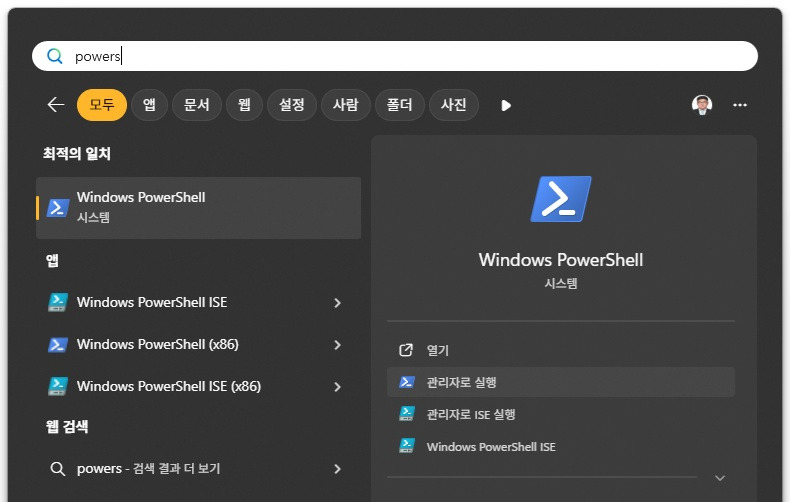Expand Windows PowerShell ISE chevron

click(x=338, y=303)
